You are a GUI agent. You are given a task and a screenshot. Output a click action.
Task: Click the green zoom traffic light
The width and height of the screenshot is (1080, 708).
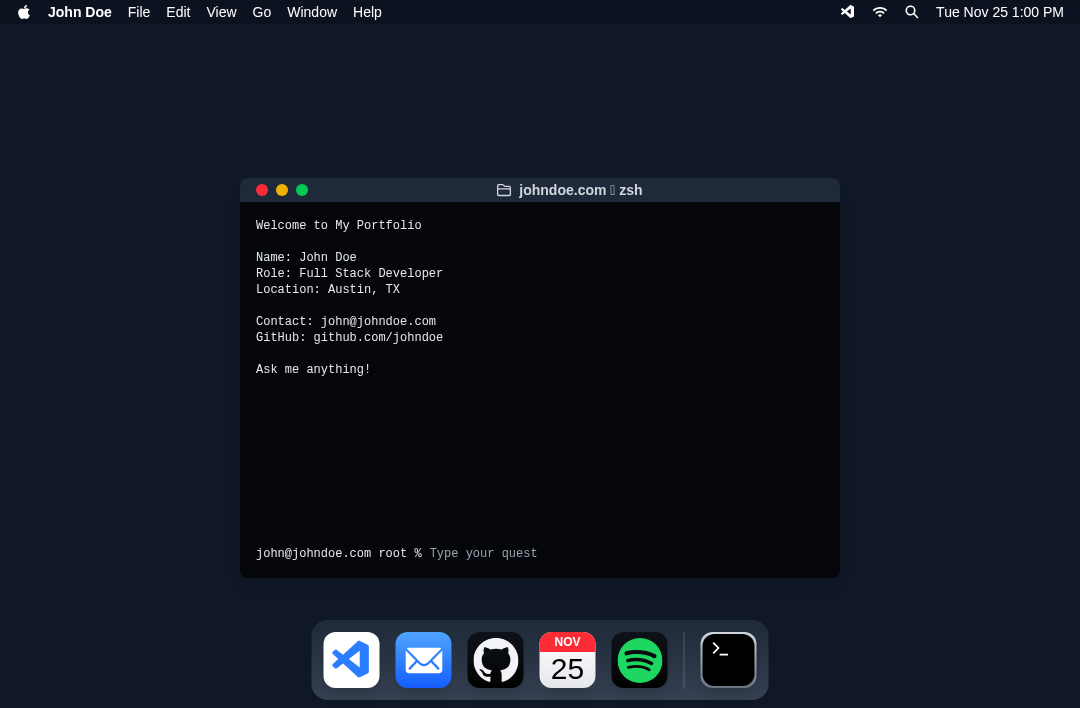(x=302, y=190)
